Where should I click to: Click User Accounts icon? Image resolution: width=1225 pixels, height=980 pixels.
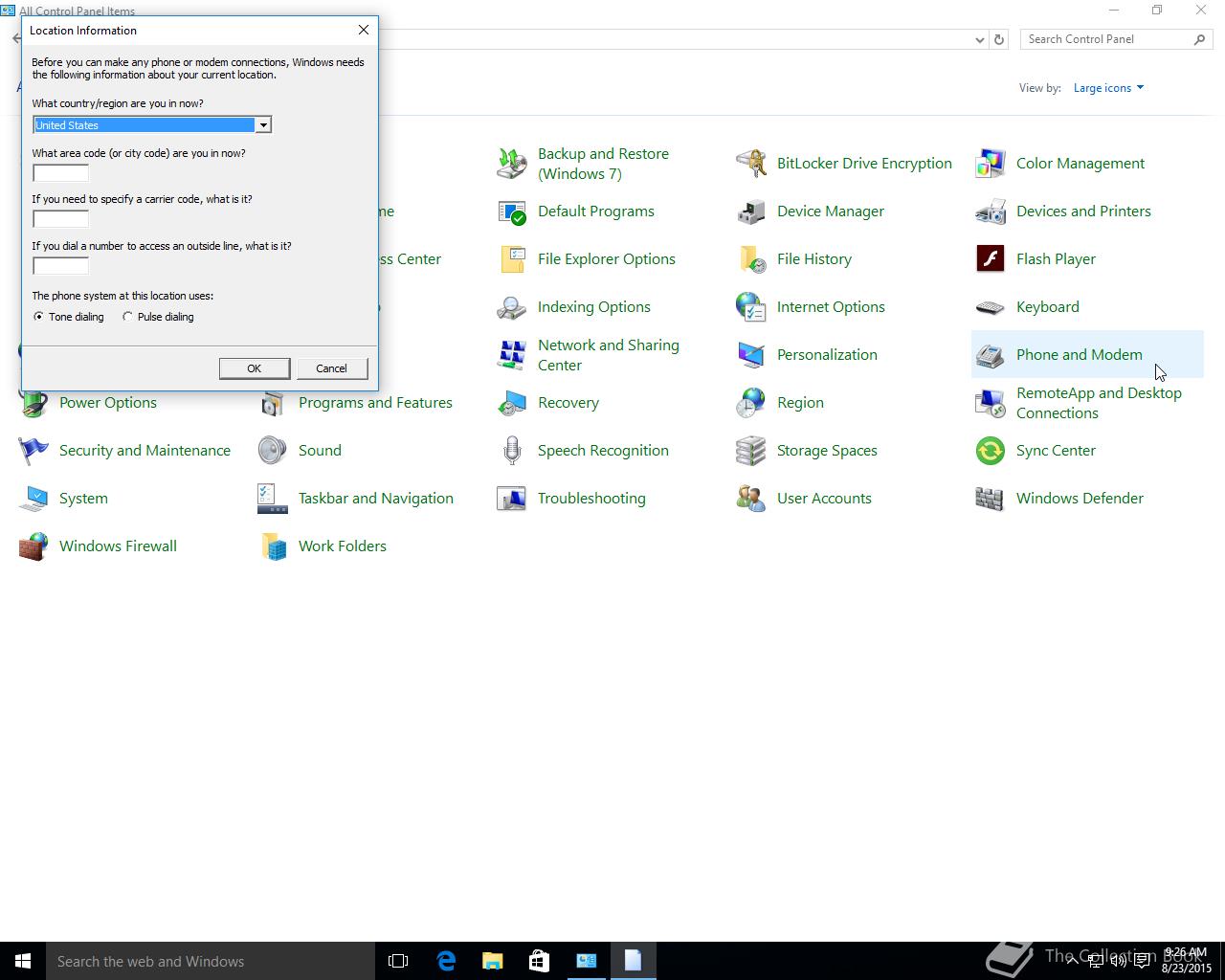[x=751, y=499]
